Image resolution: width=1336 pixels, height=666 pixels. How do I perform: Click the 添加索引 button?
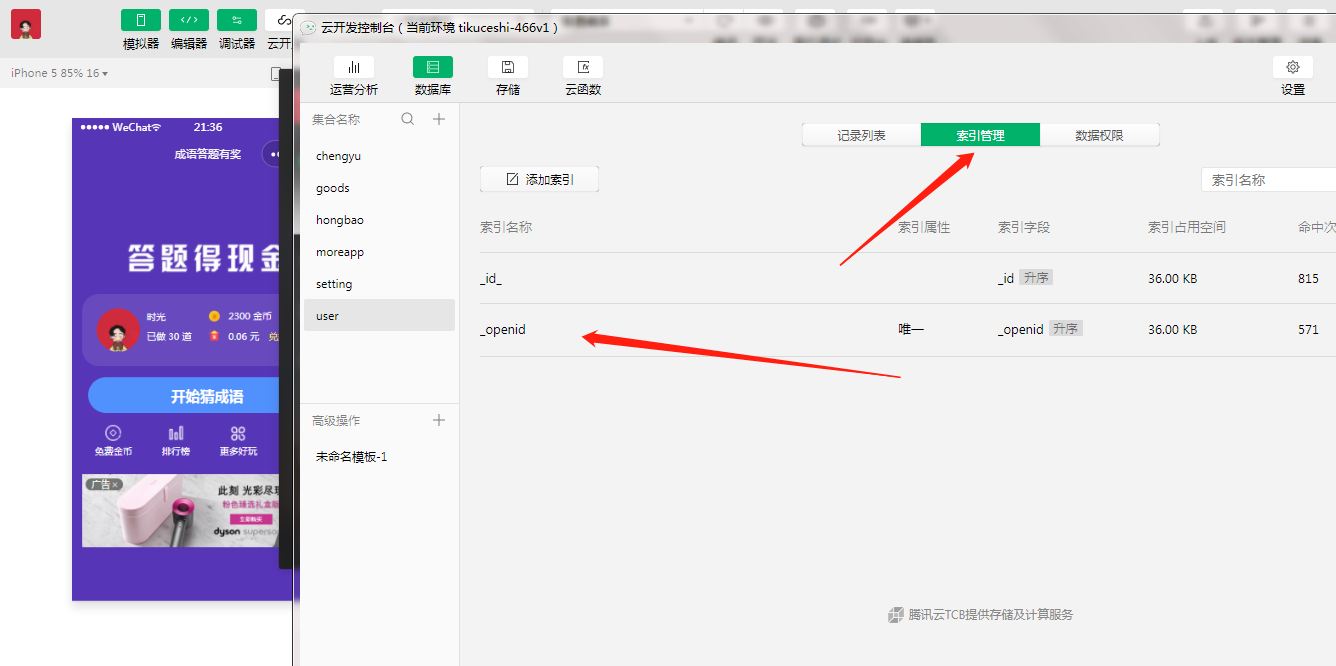(x=539, y=179)
